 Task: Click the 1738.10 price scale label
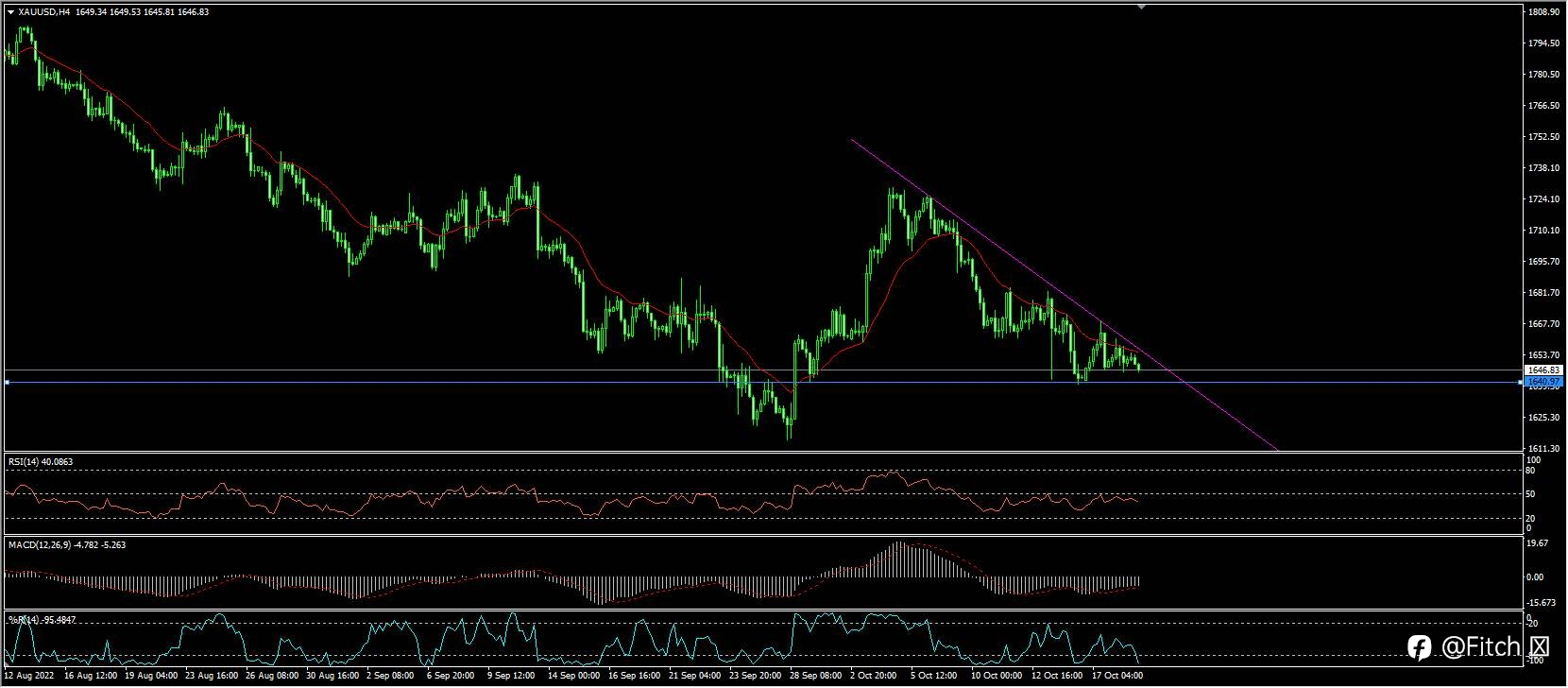tap(1542, 168)
